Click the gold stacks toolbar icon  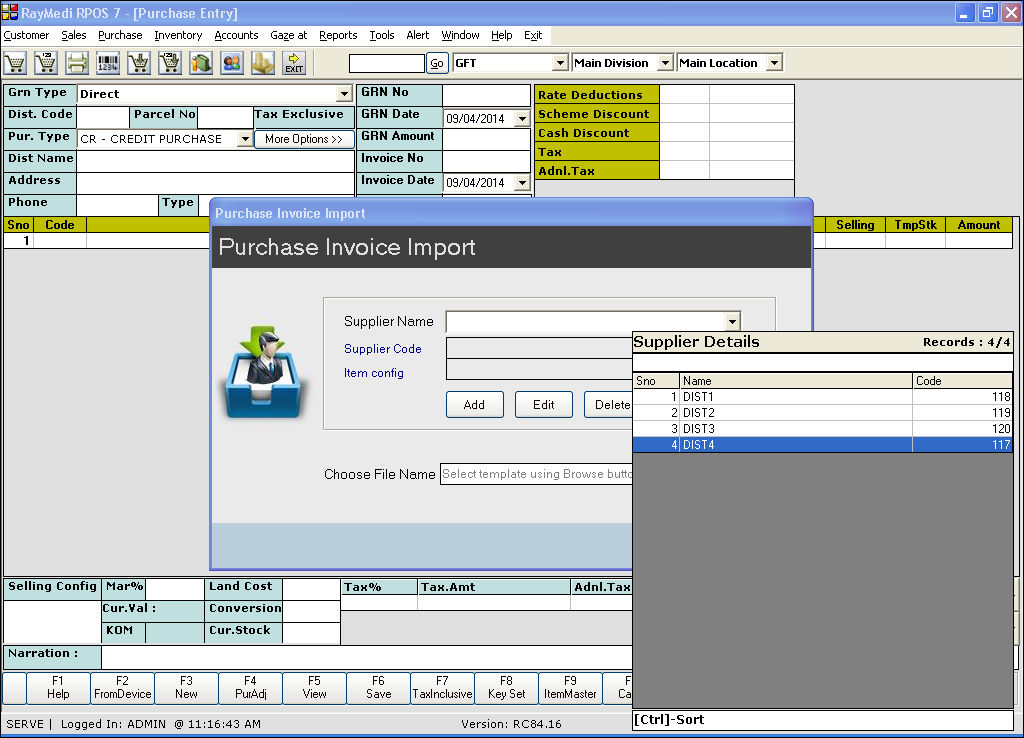263,63
